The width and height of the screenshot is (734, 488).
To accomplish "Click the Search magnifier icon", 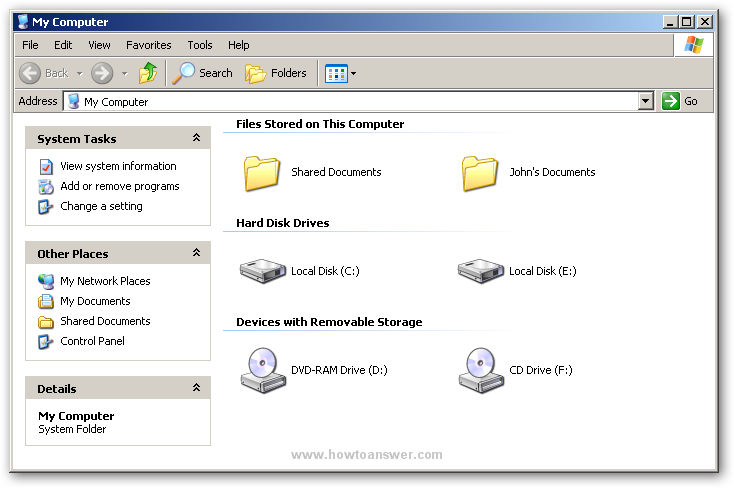I will (183, 73).
